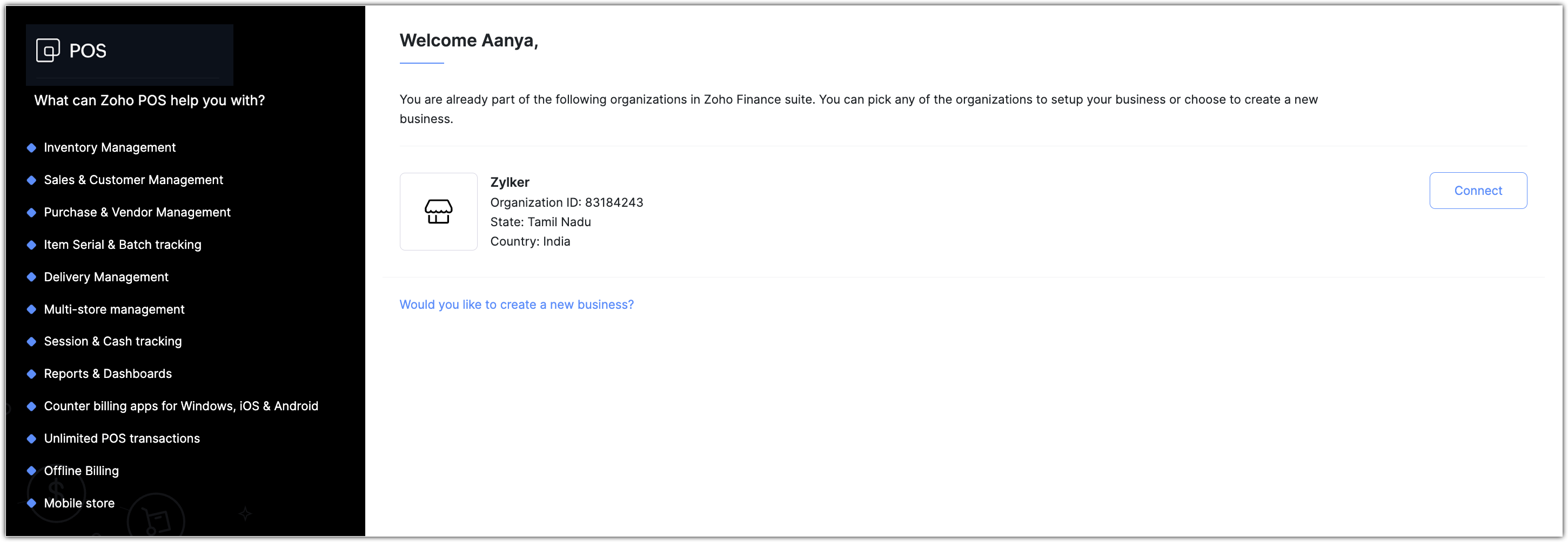
Task: Click the Mobile store bullet diamond
Action: point(32,503)
